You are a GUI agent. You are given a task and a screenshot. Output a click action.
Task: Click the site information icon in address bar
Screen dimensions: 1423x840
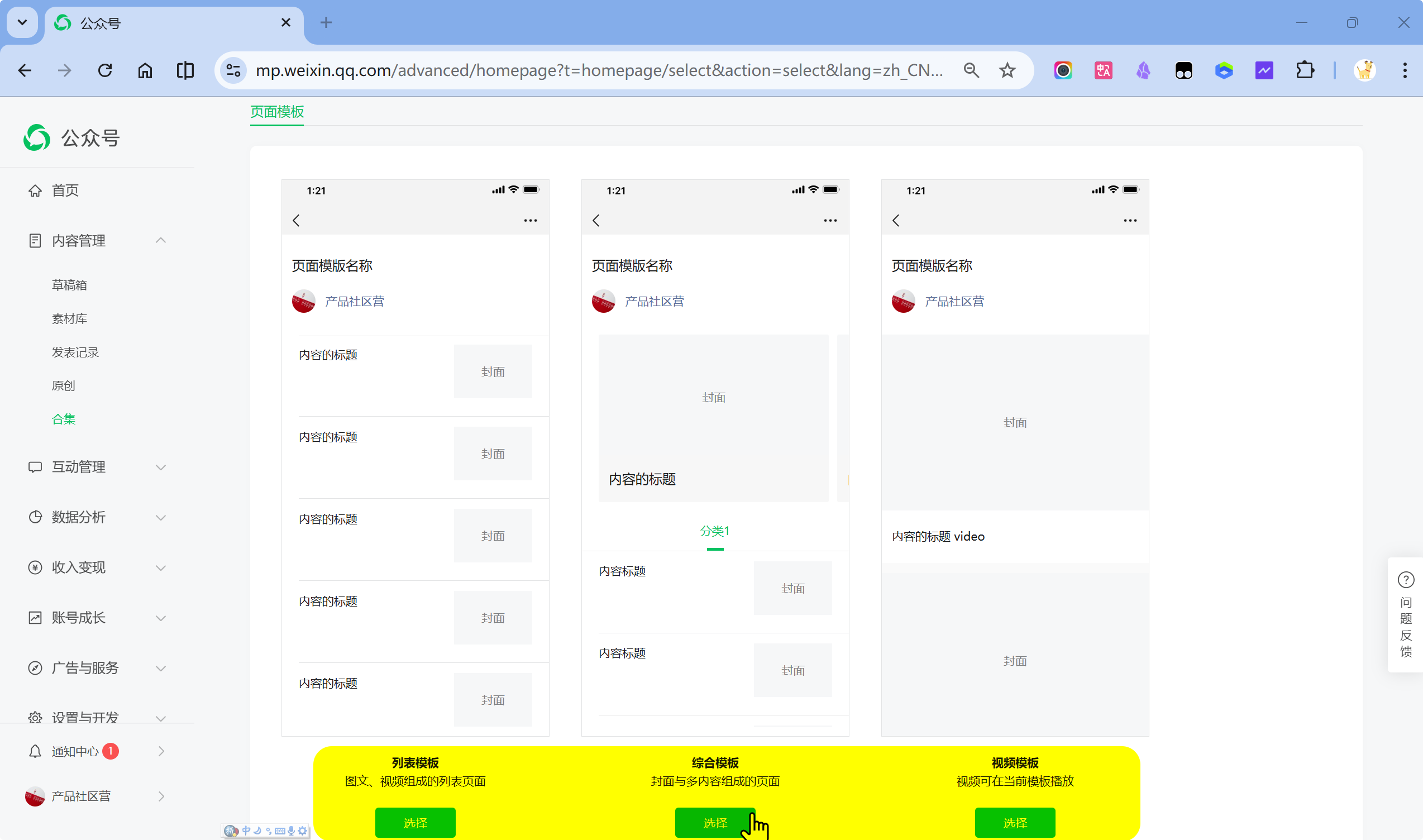233,70
